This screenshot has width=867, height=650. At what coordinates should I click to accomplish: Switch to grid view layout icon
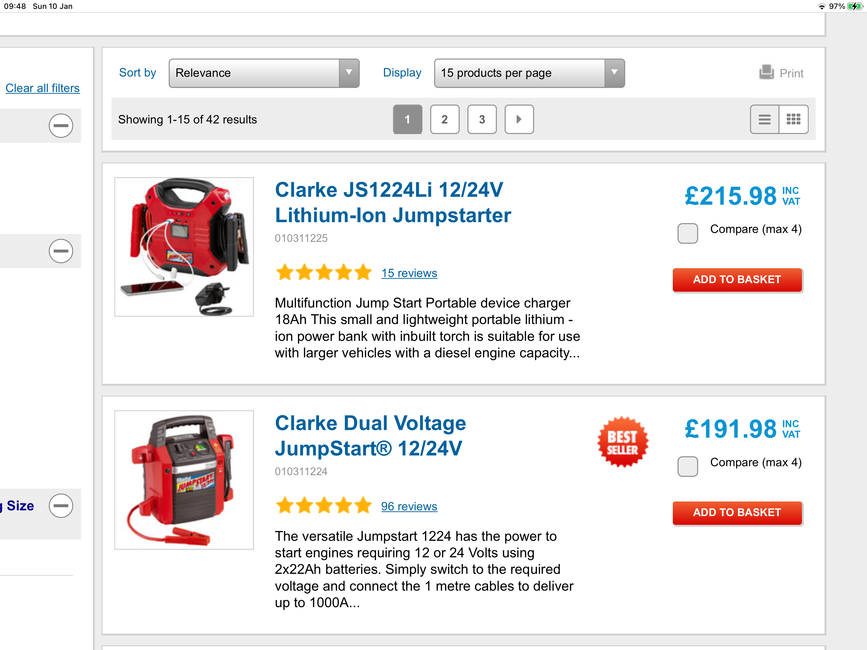pos(793,119)
